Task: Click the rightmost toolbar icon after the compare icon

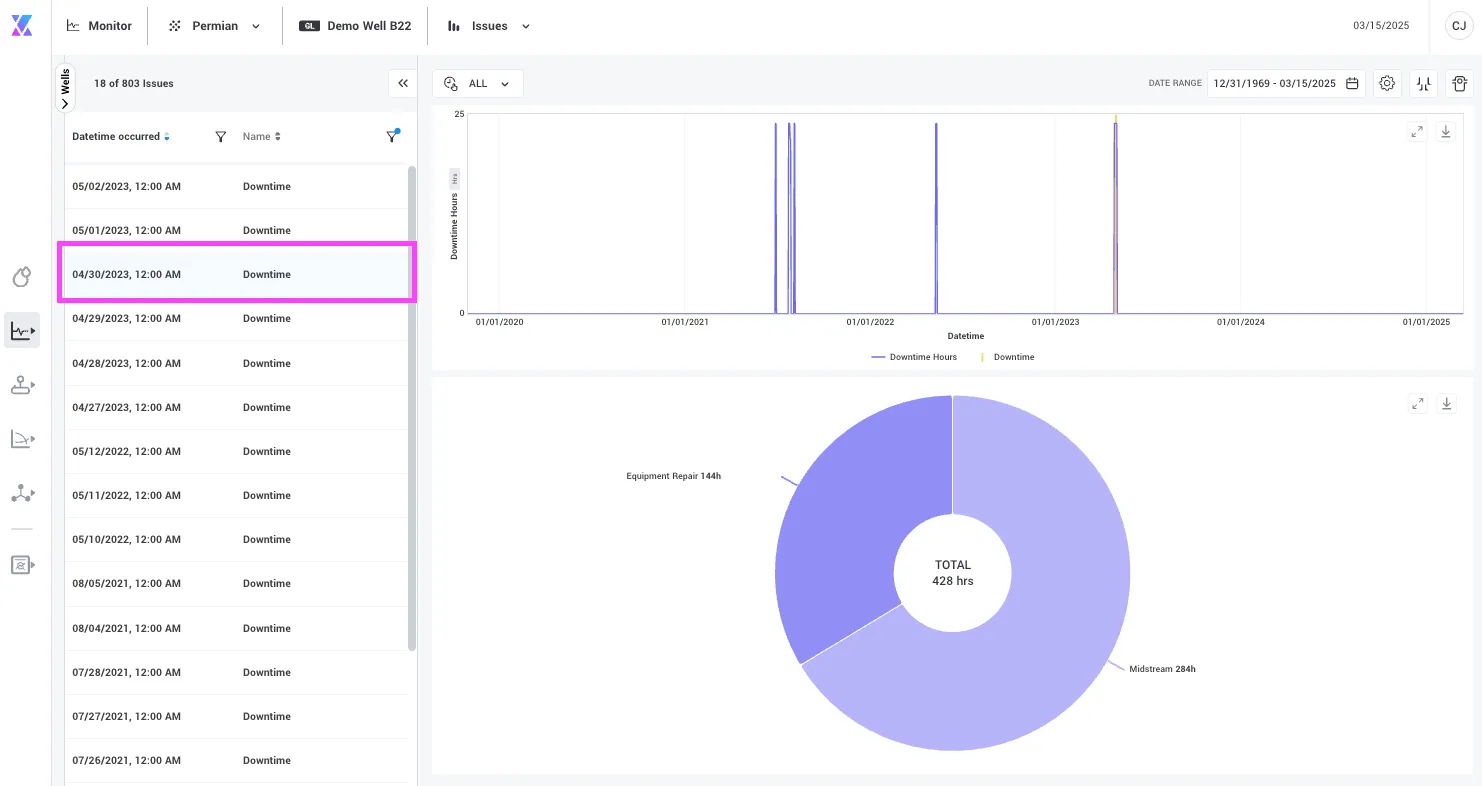Action: coord(1460,84)
